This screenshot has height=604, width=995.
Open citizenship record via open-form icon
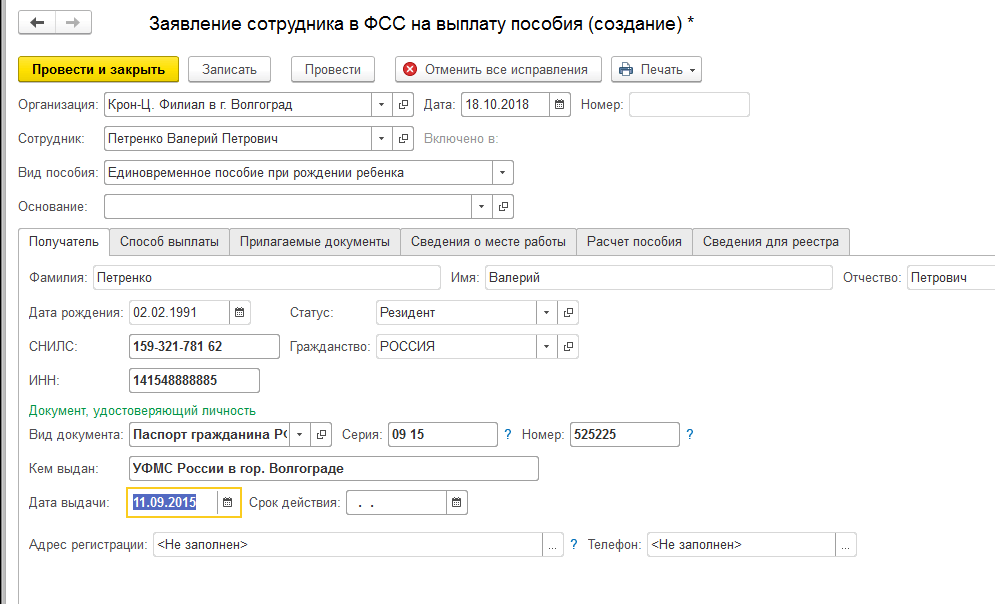click(x=568, y=347)
